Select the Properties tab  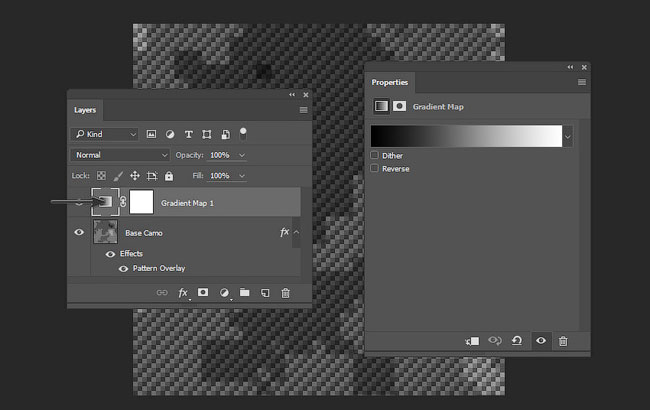coord(390,82)
